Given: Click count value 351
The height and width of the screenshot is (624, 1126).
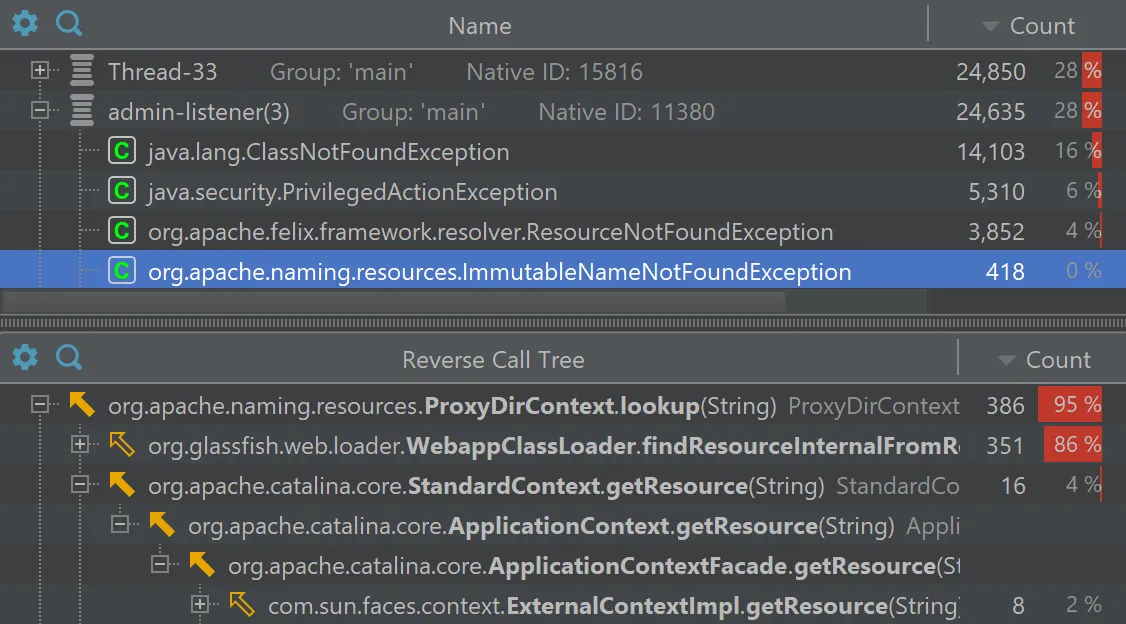Looking at the screenshot, I should point(1005,445).
